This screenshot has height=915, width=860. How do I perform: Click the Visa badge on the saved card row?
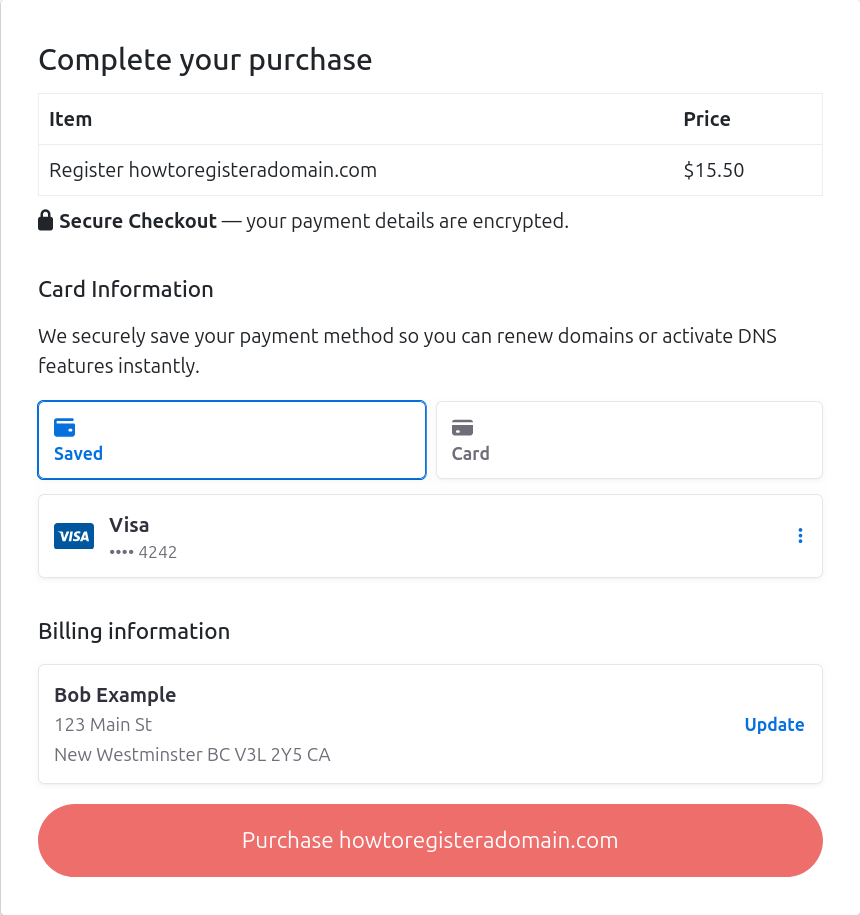click(x=73, y=536)
